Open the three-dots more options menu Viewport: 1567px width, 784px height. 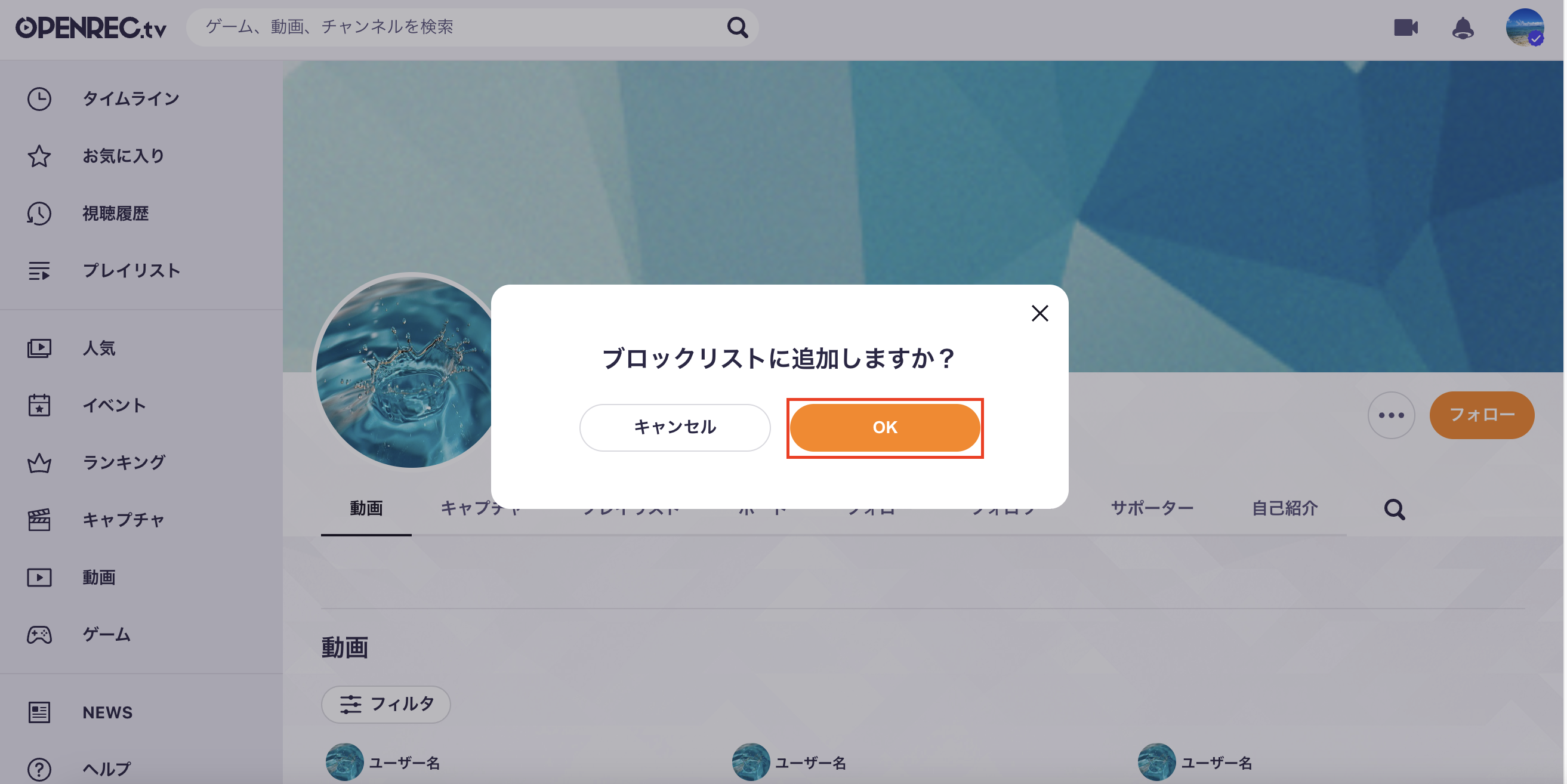coord(1390,415)
